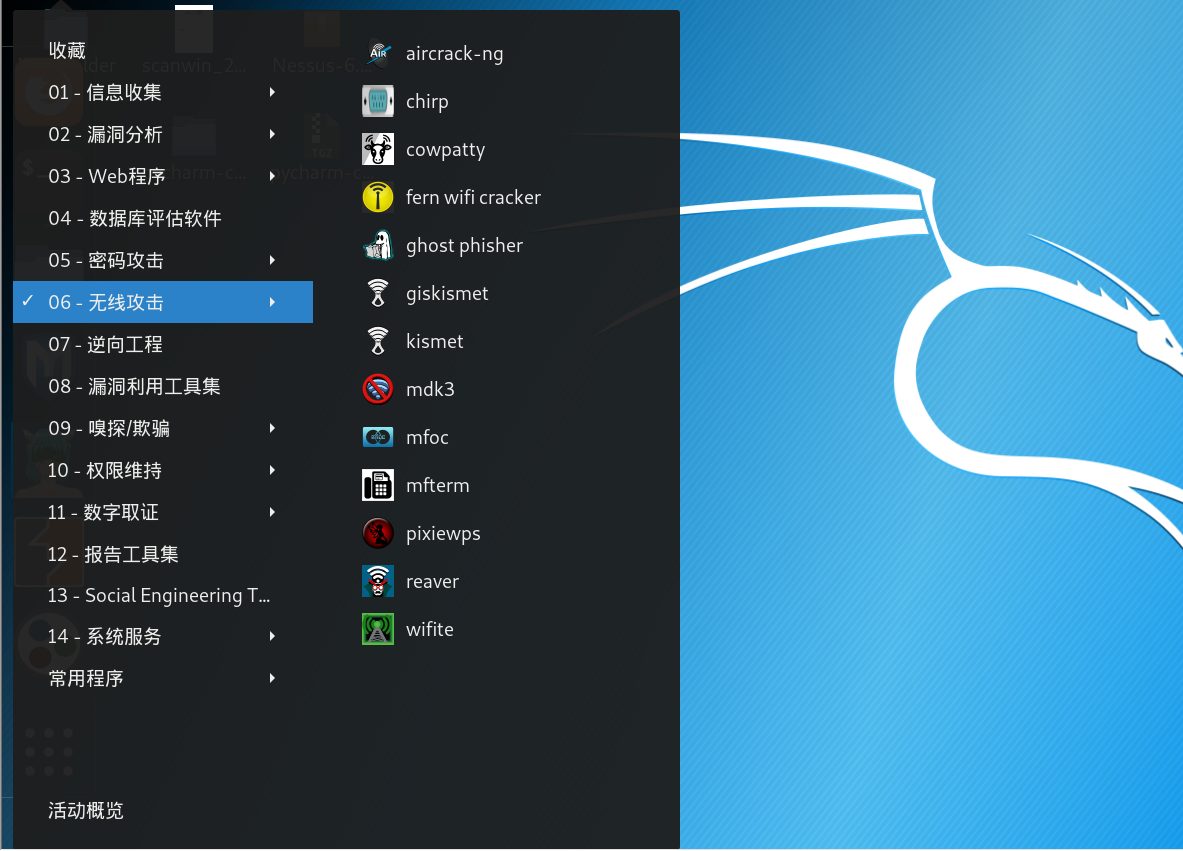Expand arrow of 14 - 系统服务
This screenshot has width=1183, height=851.
point(272,637)
